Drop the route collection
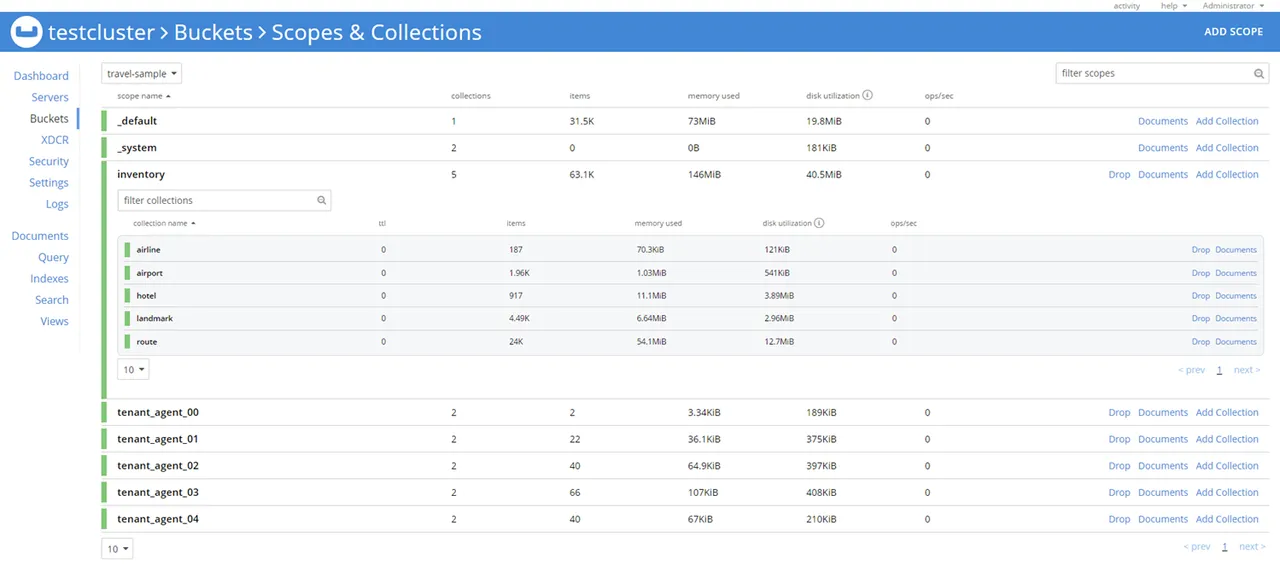The image size is (1280, 565). [x=1200, y=342]
